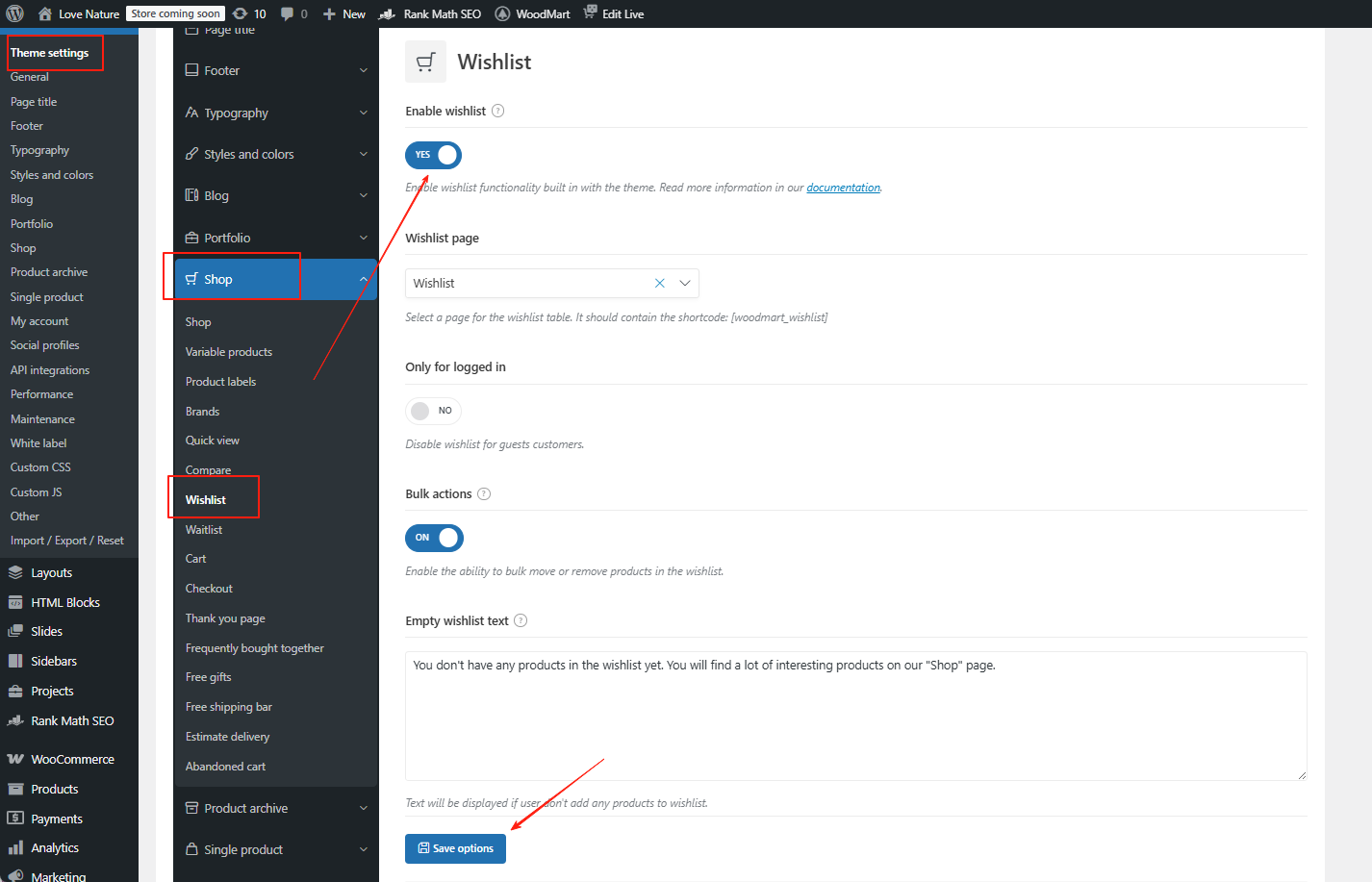Click the WordPress logo in admin bar
1372x882 pixels.
pyautogui.click(x=13, y=13)
